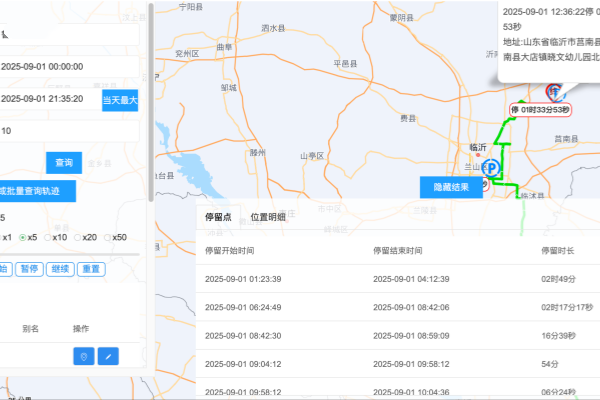The image size is (600, 400).
Task: Click the 停留时长 column header
Action: (558, 251)
